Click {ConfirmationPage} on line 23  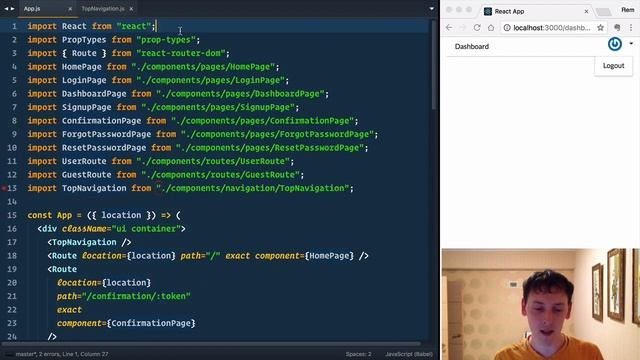(151, 323)
